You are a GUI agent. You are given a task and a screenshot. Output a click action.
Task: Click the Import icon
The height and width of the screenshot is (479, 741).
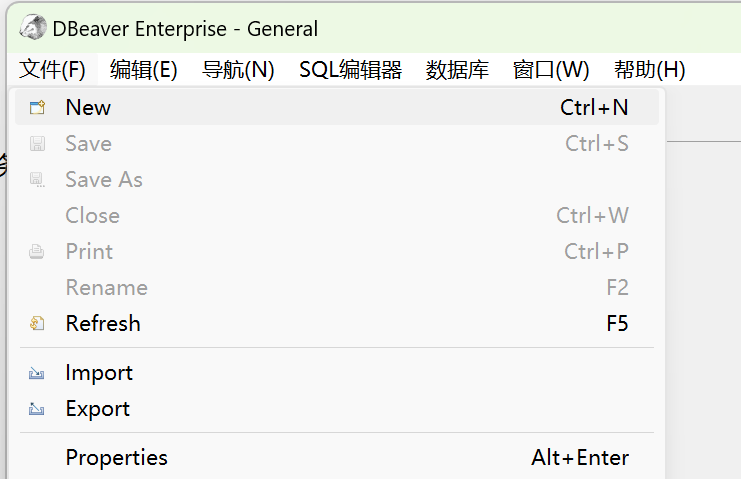pyautogui.click(x=37, y=373)
